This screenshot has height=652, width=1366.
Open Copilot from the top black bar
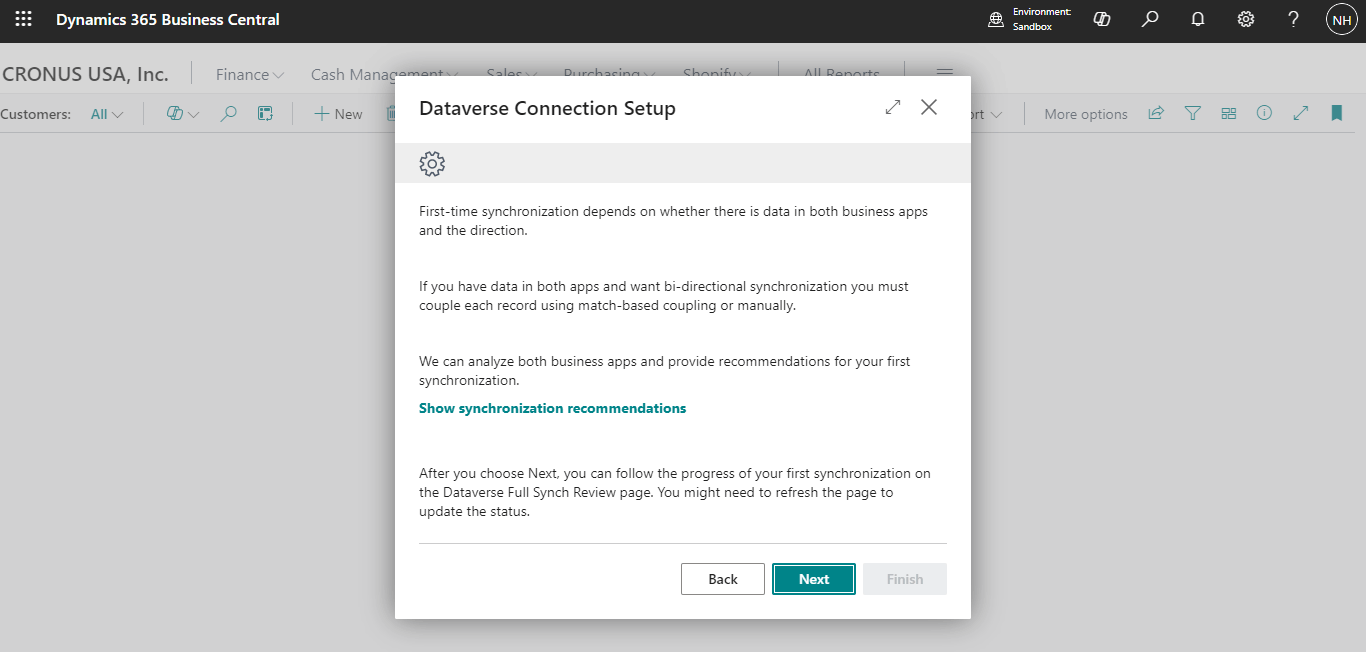1102,19
